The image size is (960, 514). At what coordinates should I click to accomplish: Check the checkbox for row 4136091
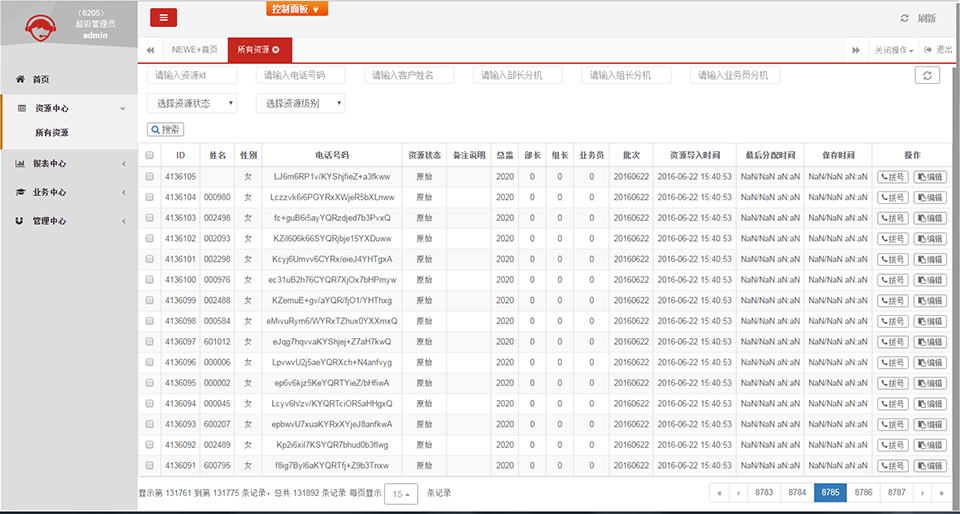click(x=149, y=466)
